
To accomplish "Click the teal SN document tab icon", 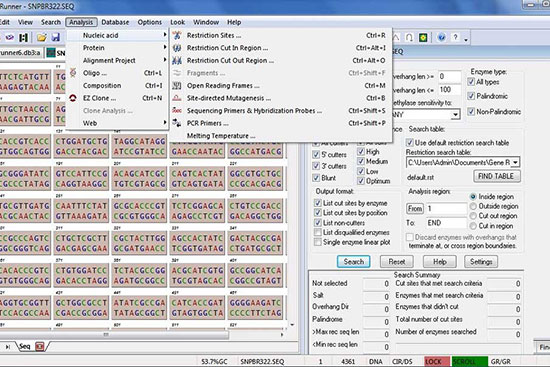I will point(51,53).
